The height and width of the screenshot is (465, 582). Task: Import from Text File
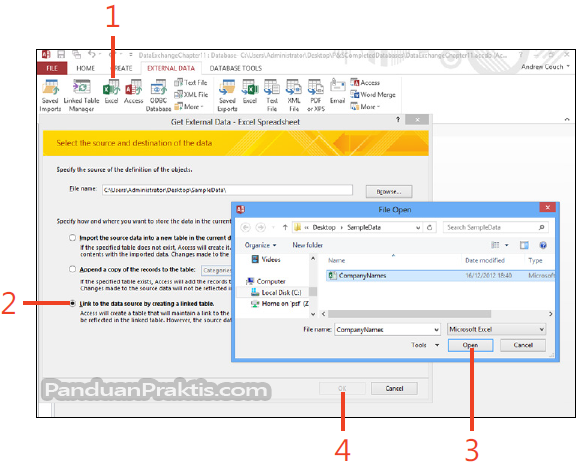coord(191,82)
